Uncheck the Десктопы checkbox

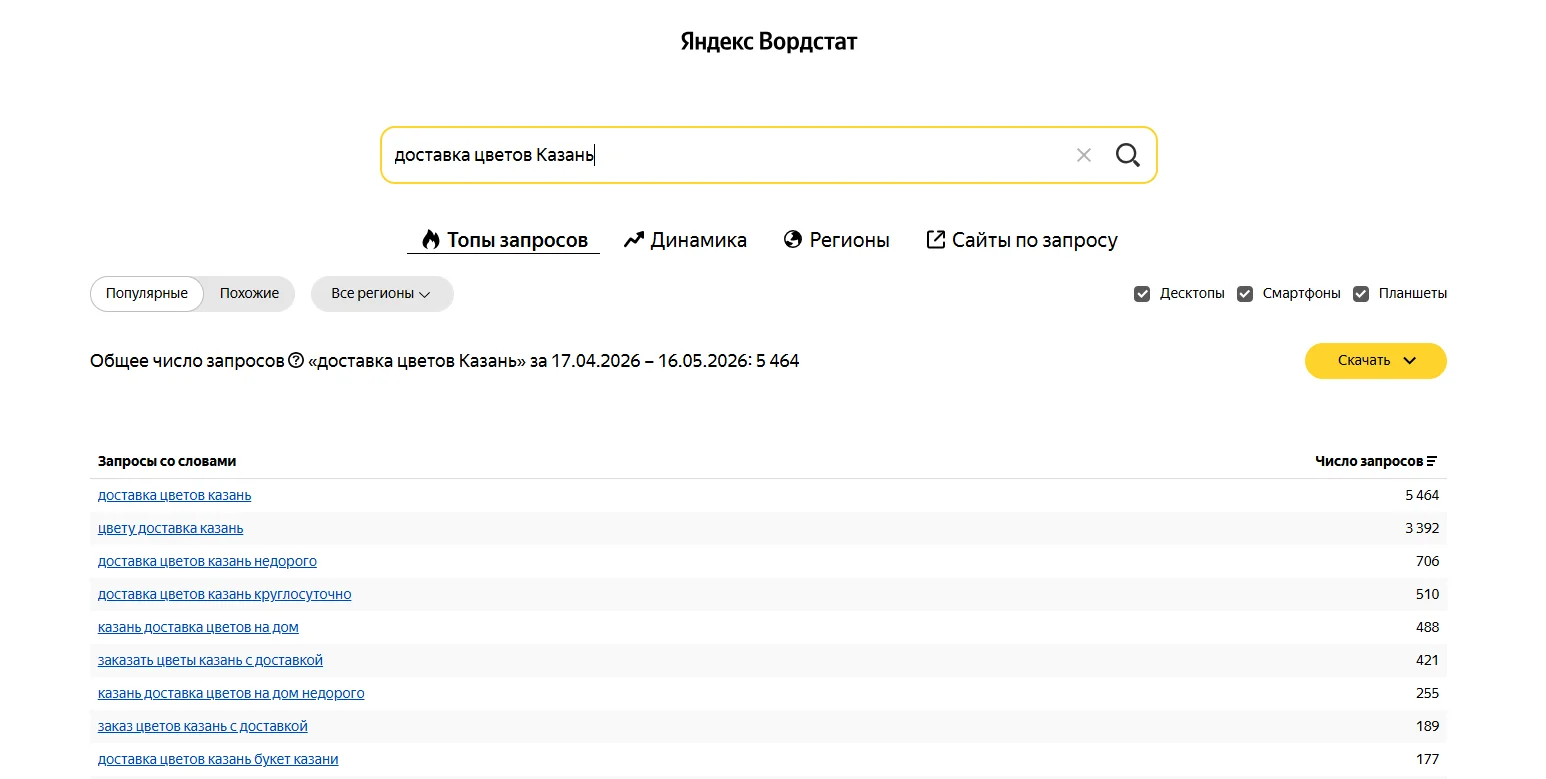tap(1142, 294)
